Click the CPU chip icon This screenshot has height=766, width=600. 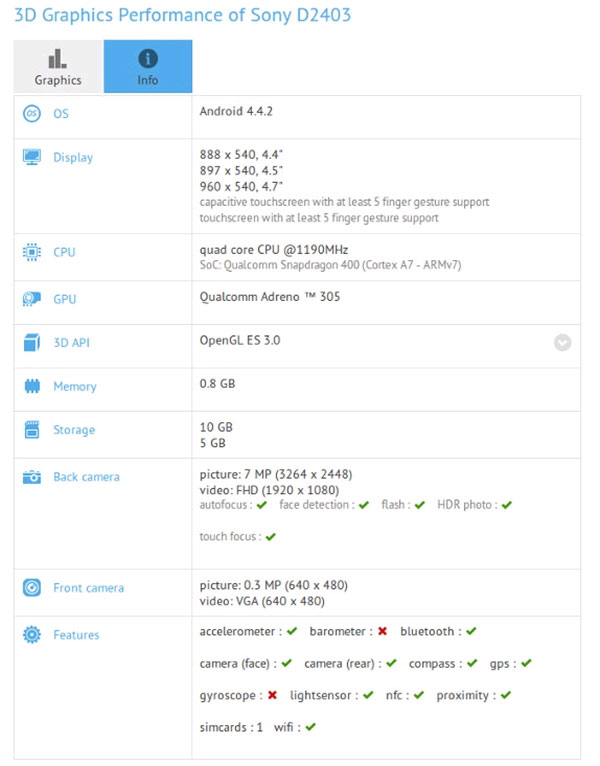tap(32, 253)
